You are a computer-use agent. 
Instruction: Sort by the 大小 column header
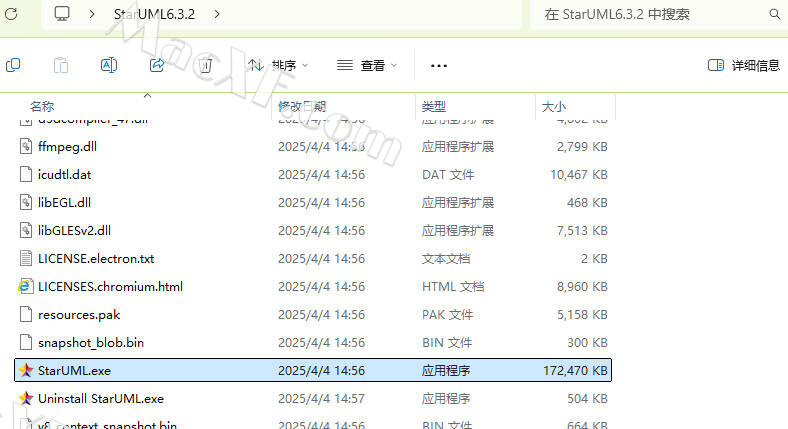pyautogui.click(x=554, y=106)
